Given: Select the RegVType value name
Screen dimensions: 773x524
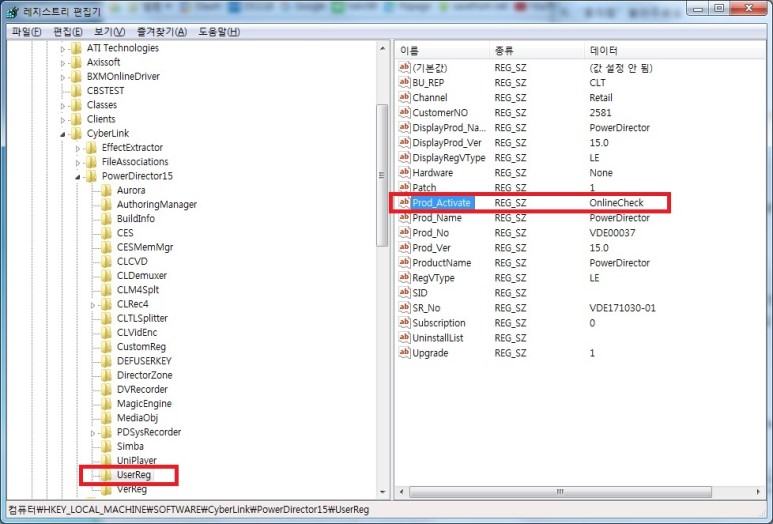Looking at the screenshot, I should (433, 278).
